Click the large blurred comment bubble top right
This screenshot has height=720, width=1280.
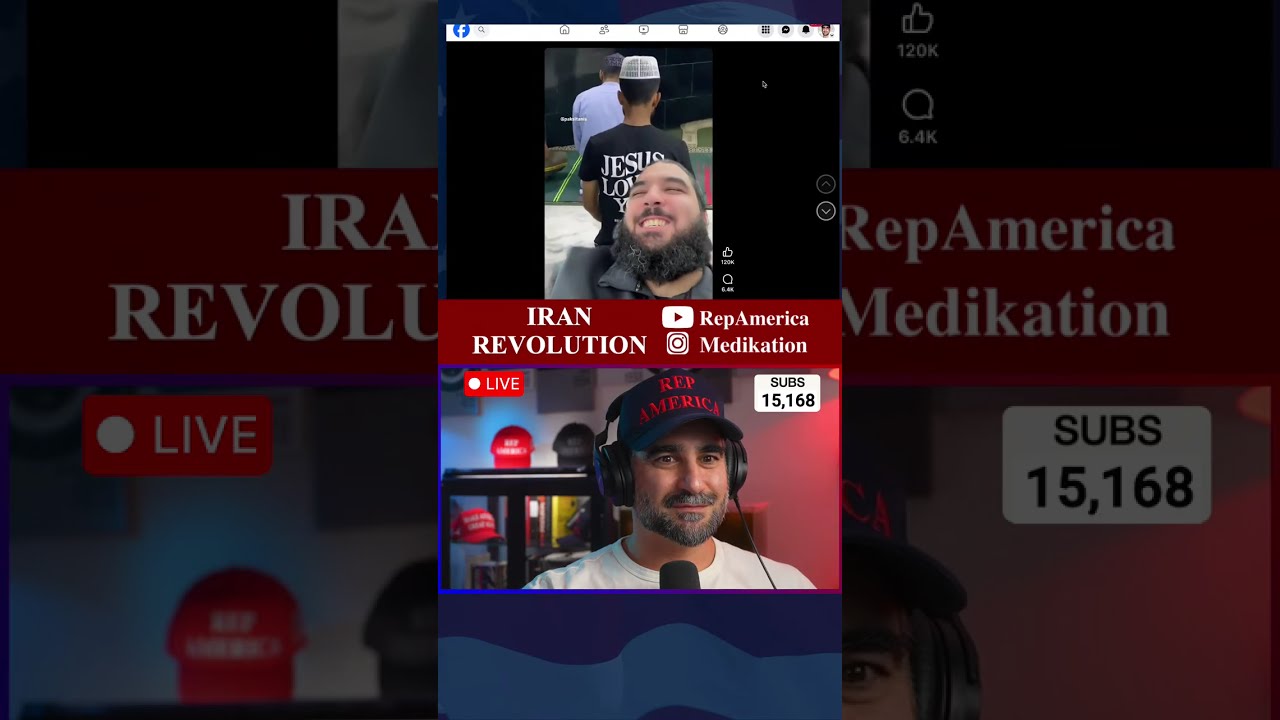pos(917,105)
